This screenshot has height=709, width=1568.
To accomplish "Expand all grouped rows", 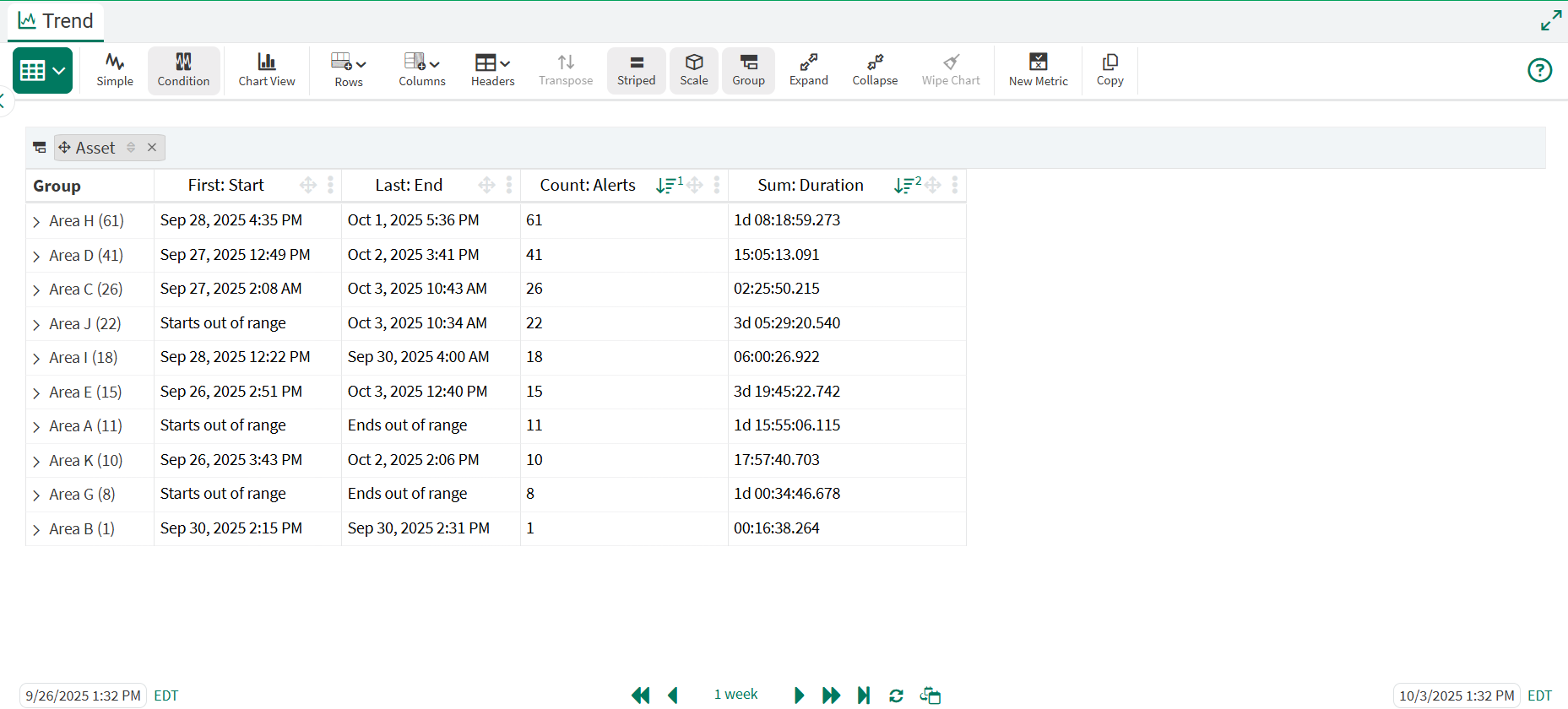I will tap(808, 70).
